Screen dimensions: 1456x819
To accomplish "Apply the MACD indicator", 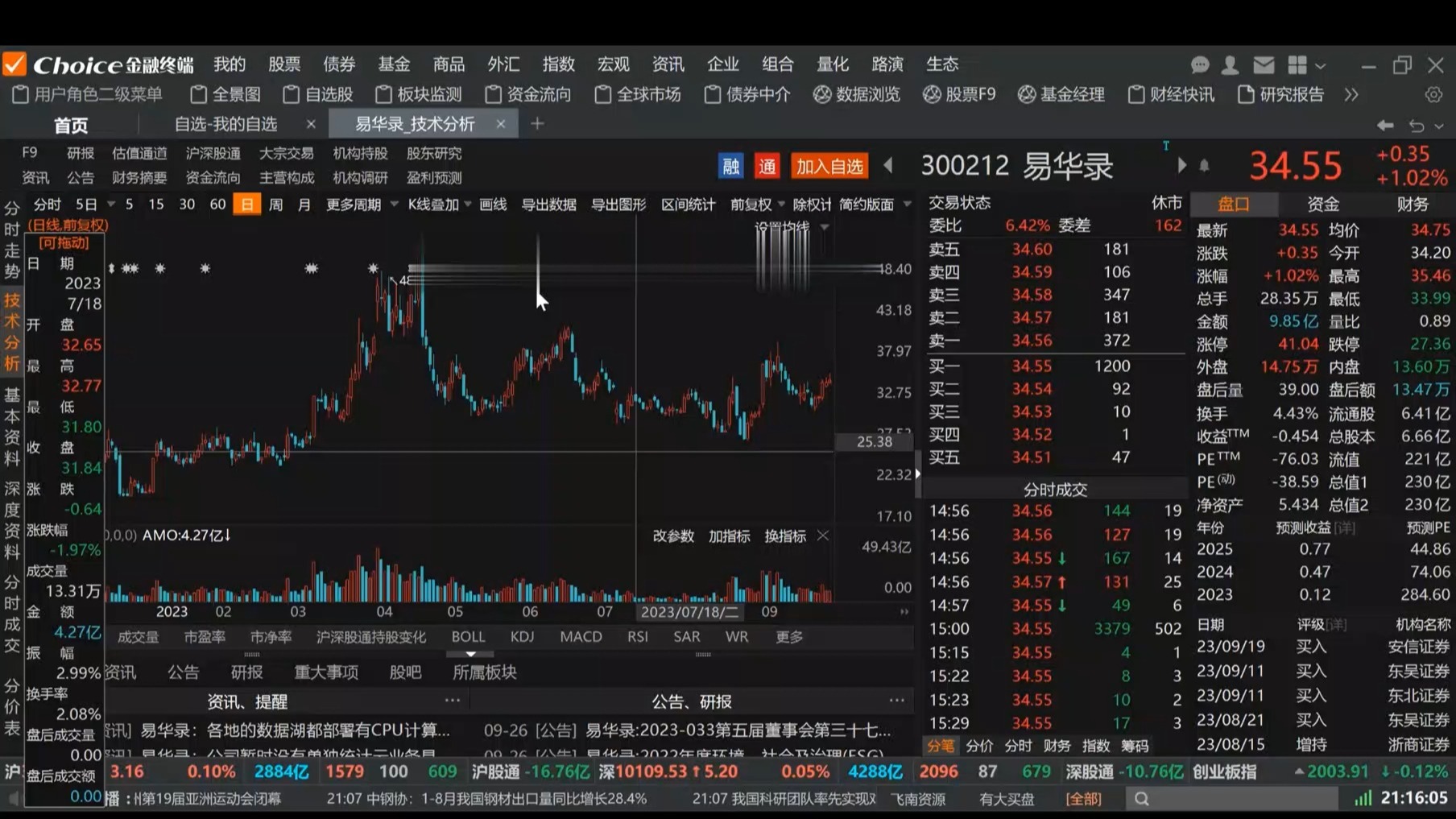I will 580,636.
